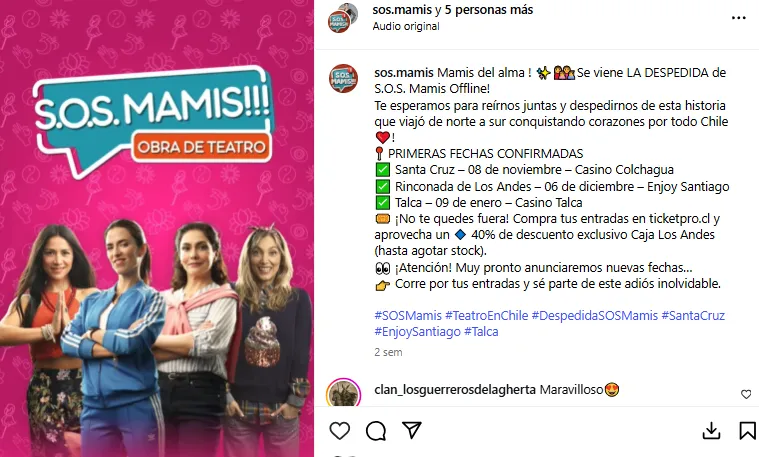The image size is (759, 457).
Task: Open comments with the speech bubble icon
Action: click(x=376, y=430)
